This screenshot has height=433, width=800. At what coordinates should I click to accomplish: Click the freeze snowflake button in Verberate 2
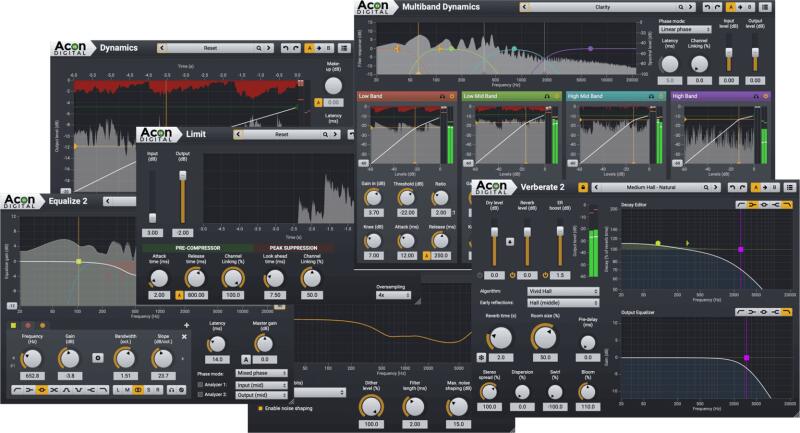pyautogui.click(x=481, y=358)
